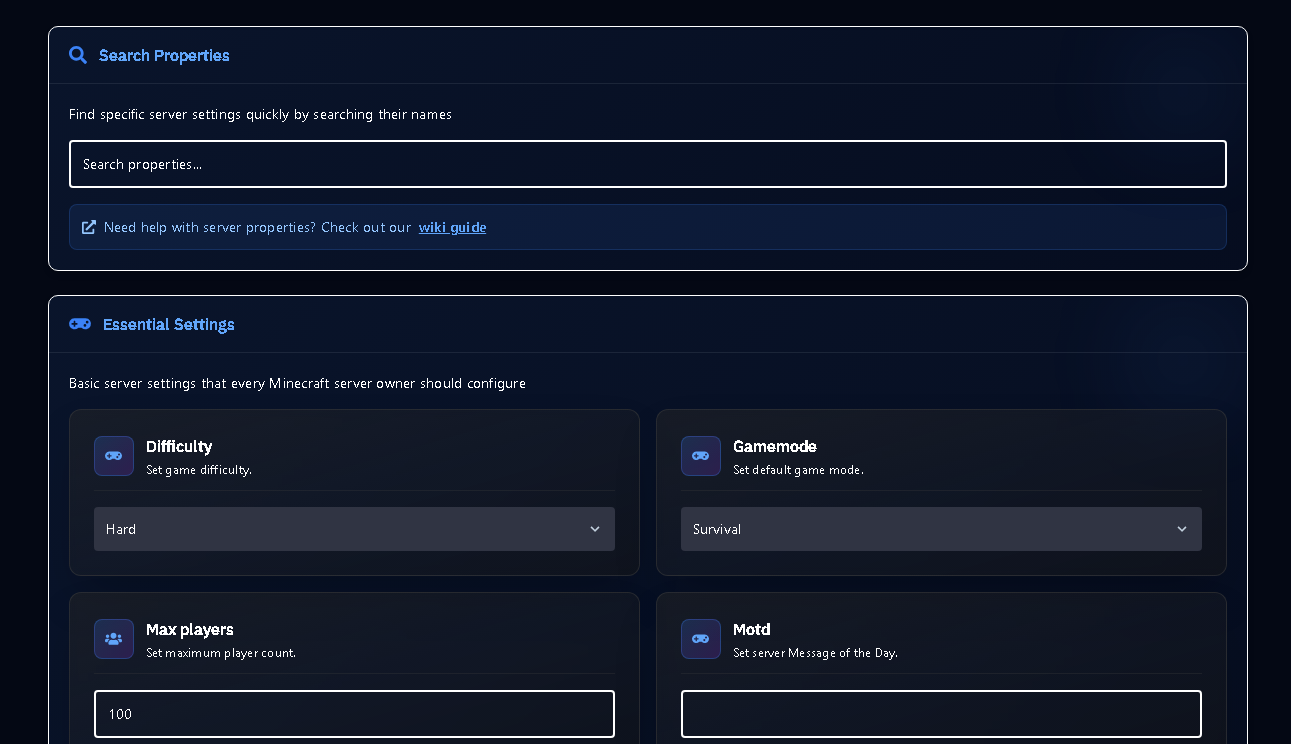Click the Max players people icon

[113, 638]
